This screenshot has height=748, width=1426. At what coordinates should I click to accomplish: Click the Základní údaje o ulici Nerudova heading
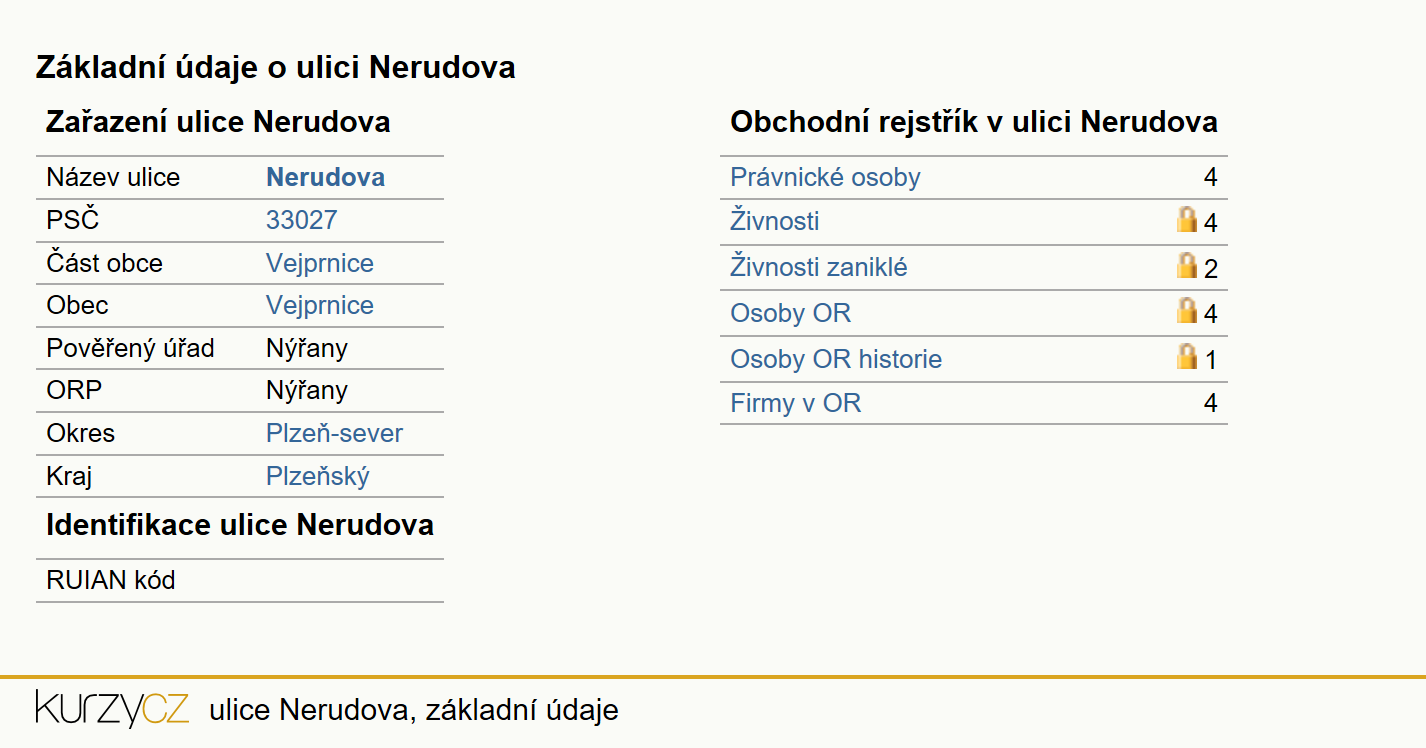click(276, 67)
